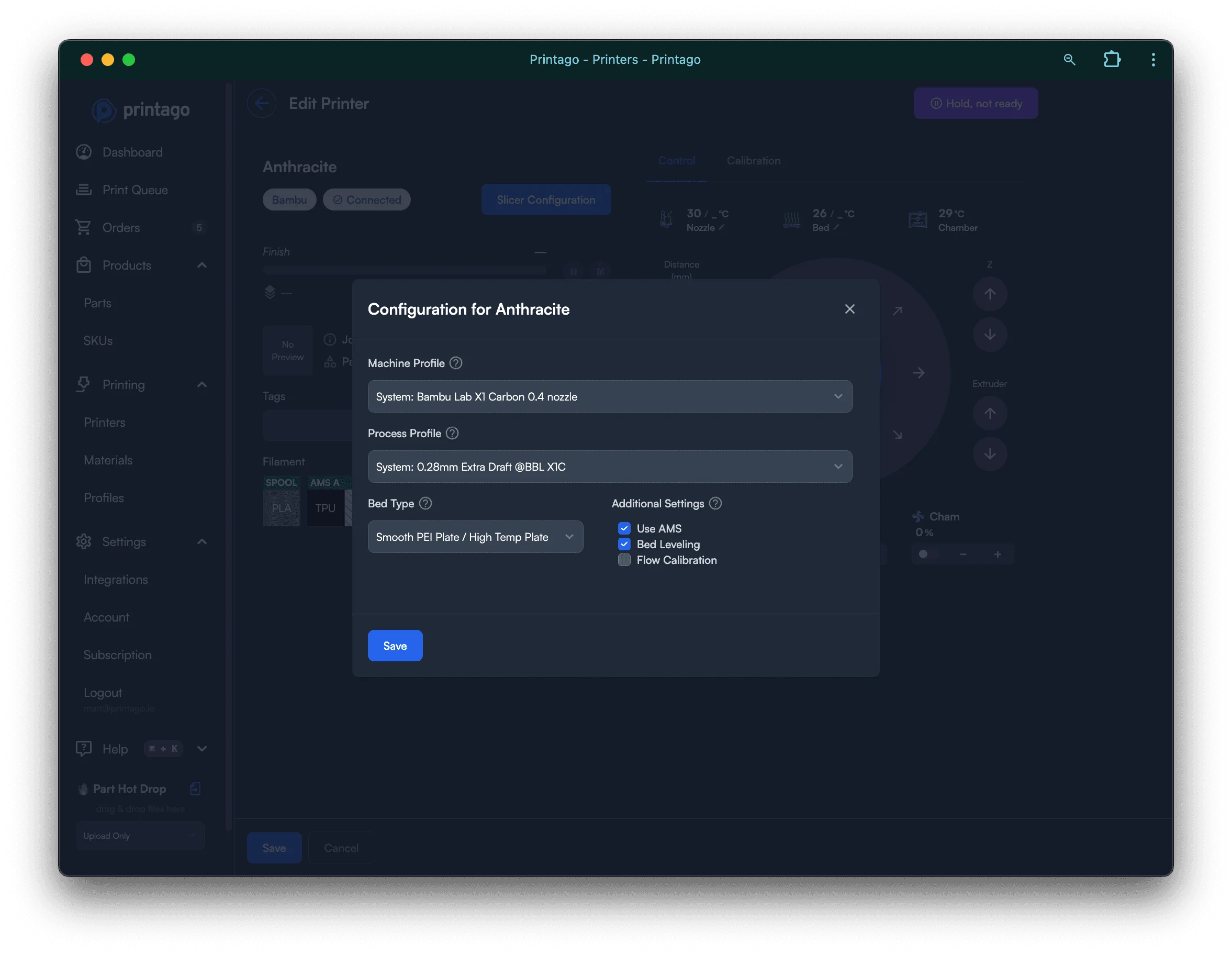This screenshot has width=1232, height=954.
Task: Click the Hold, not ready button
Action: click(976, 103)
